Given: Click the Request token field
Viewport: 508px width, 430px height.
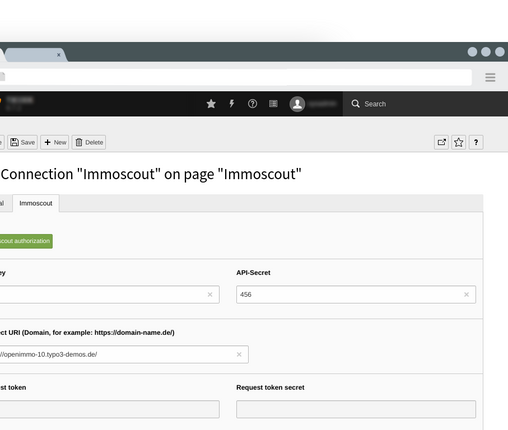Looking at the screenshot, I should click(110, 409).
